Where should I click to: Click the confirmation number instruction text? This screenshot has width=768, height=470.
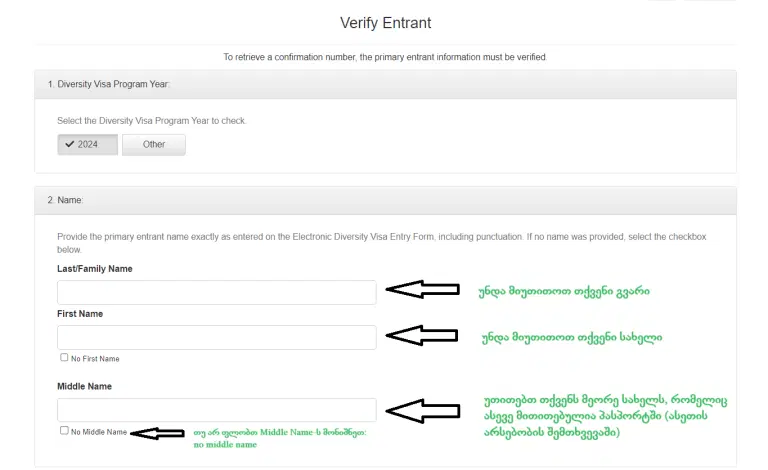385,57
